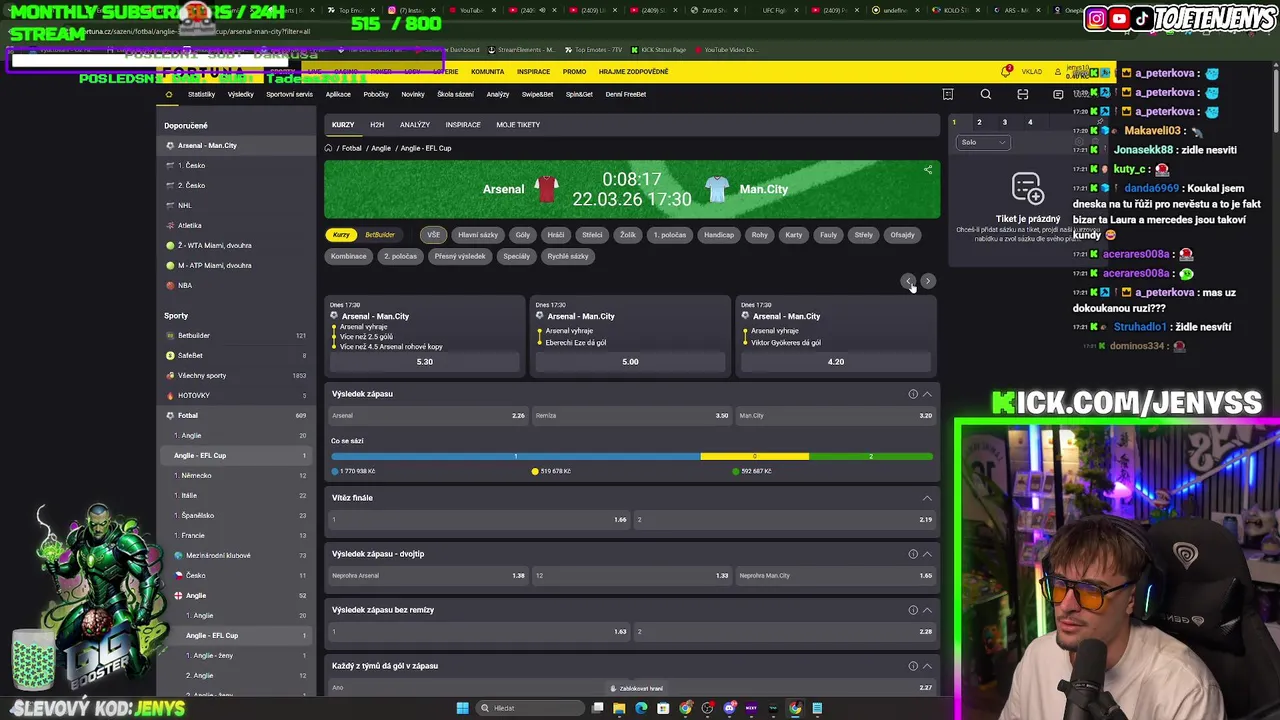This screenshot has height=720, width=1280.
Task: Collapse the Vítěz finále section
Action: click(x=927, y=498)
